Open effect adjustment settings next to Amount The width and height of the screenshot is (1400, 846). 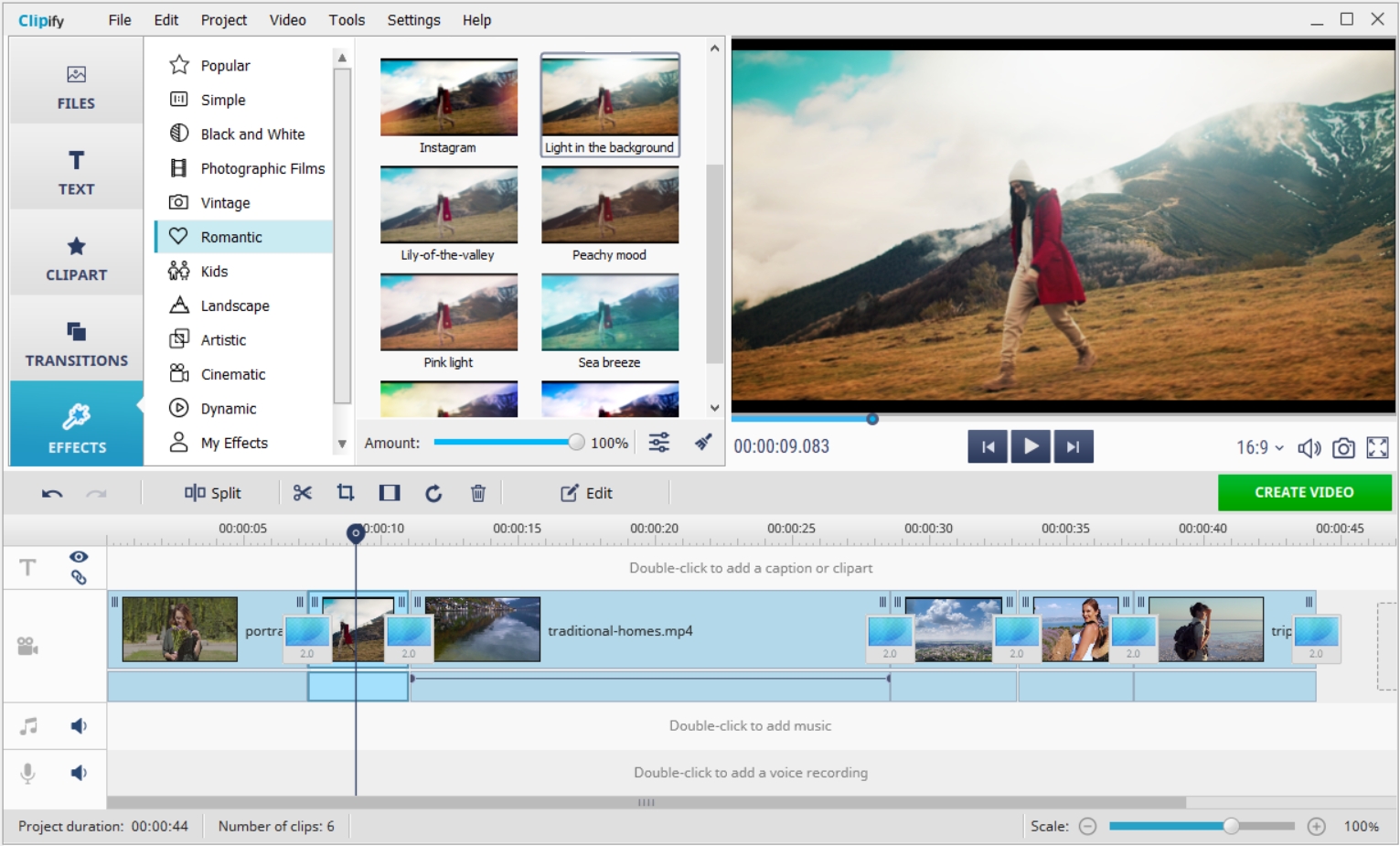(x=657, y=443)
